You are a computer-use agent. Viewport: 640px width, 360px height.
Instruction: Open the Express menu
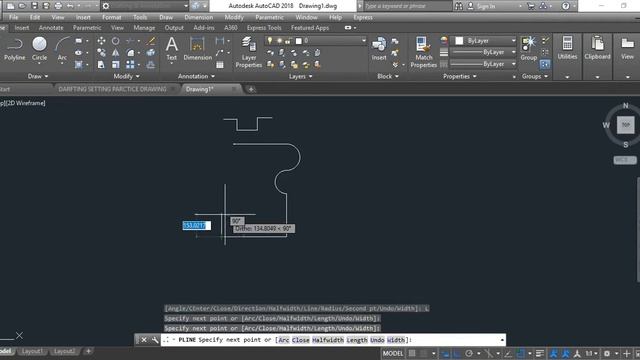(362, 17)
